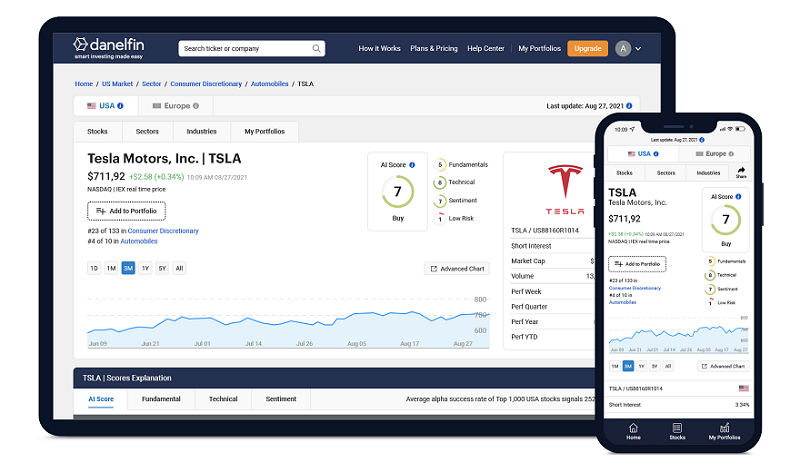The width and height of the screenshot is (800, 472).
Task: Click the AI Score info icon on tablet
Action: [411, 164]
